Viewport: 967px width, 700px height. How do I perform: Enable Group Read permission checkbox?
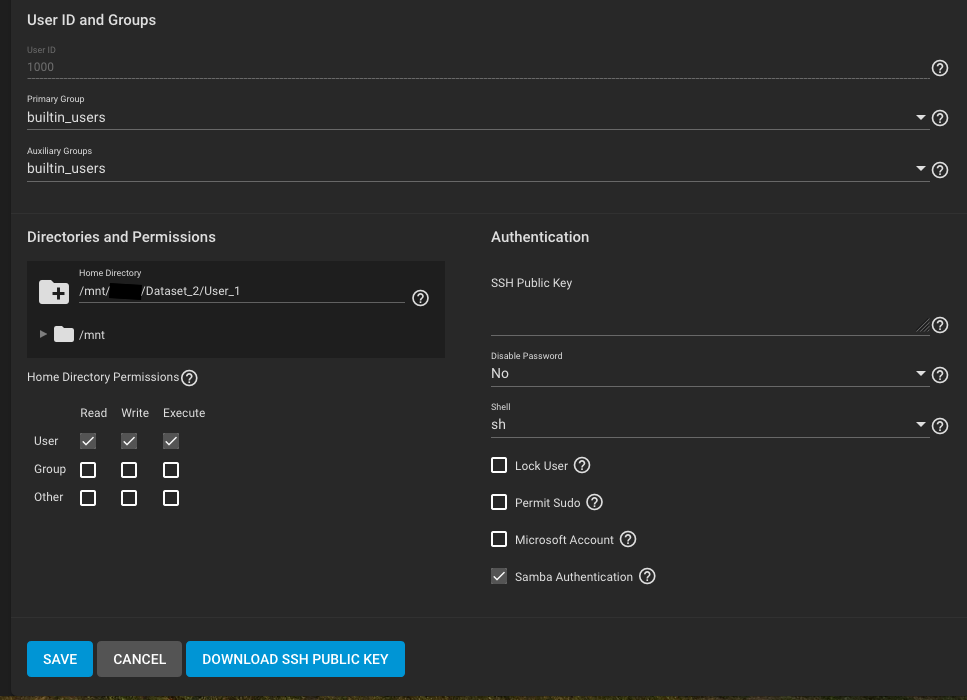click(88, 470)
